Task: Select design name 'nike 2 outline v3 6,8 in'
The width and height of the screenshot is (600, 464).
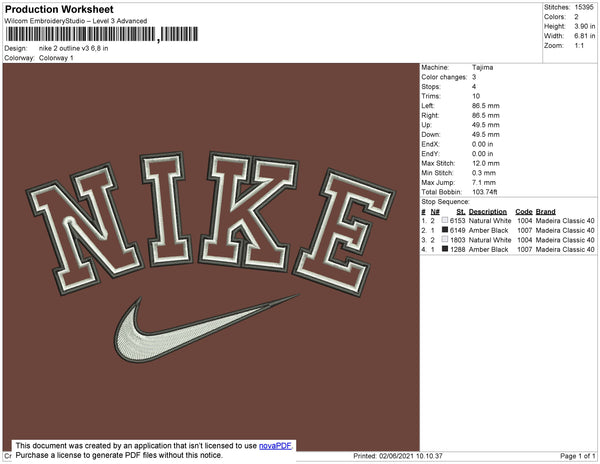Action: pos(73,49)
